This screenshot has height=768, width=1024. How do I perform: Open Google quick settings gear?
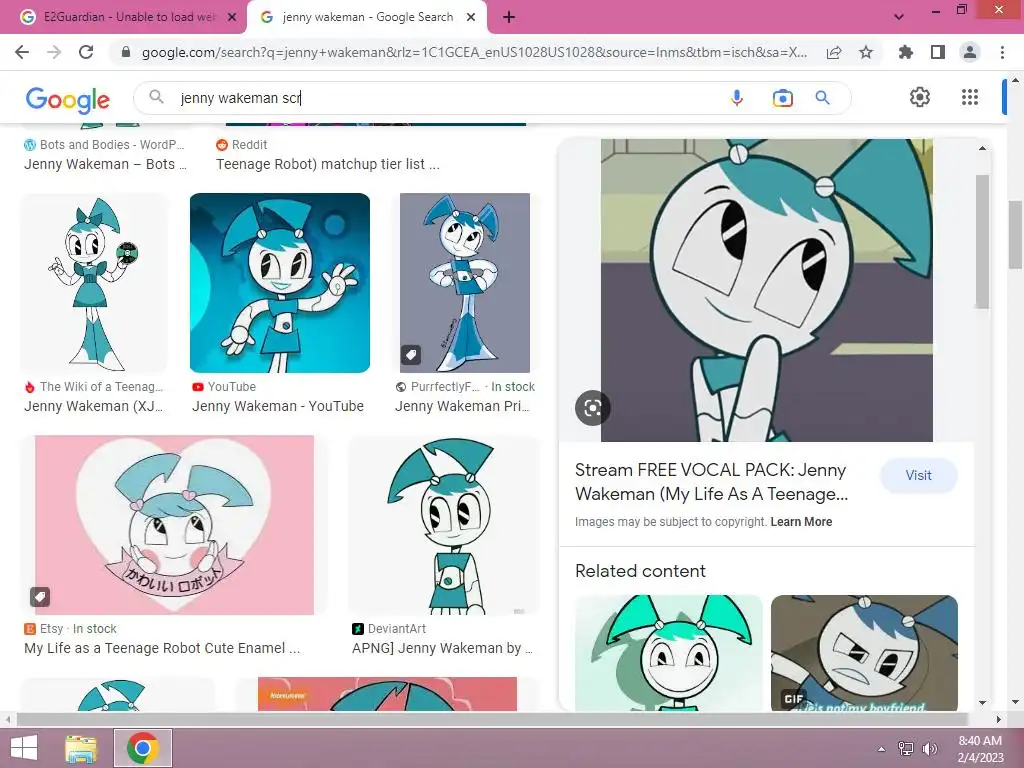click(920, 97)
